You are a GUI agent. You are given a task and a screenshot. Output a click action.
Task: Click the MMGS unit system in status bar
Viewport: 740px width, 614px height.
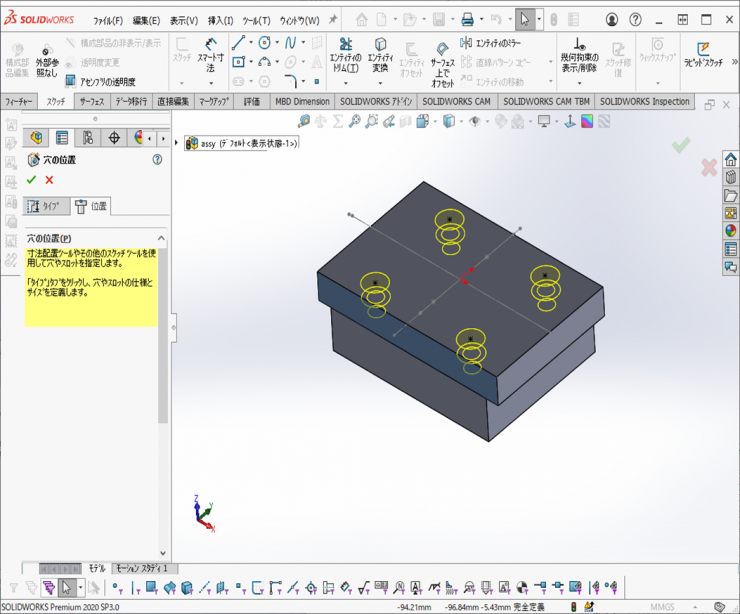pyautogui.click(x=662, y=607)
